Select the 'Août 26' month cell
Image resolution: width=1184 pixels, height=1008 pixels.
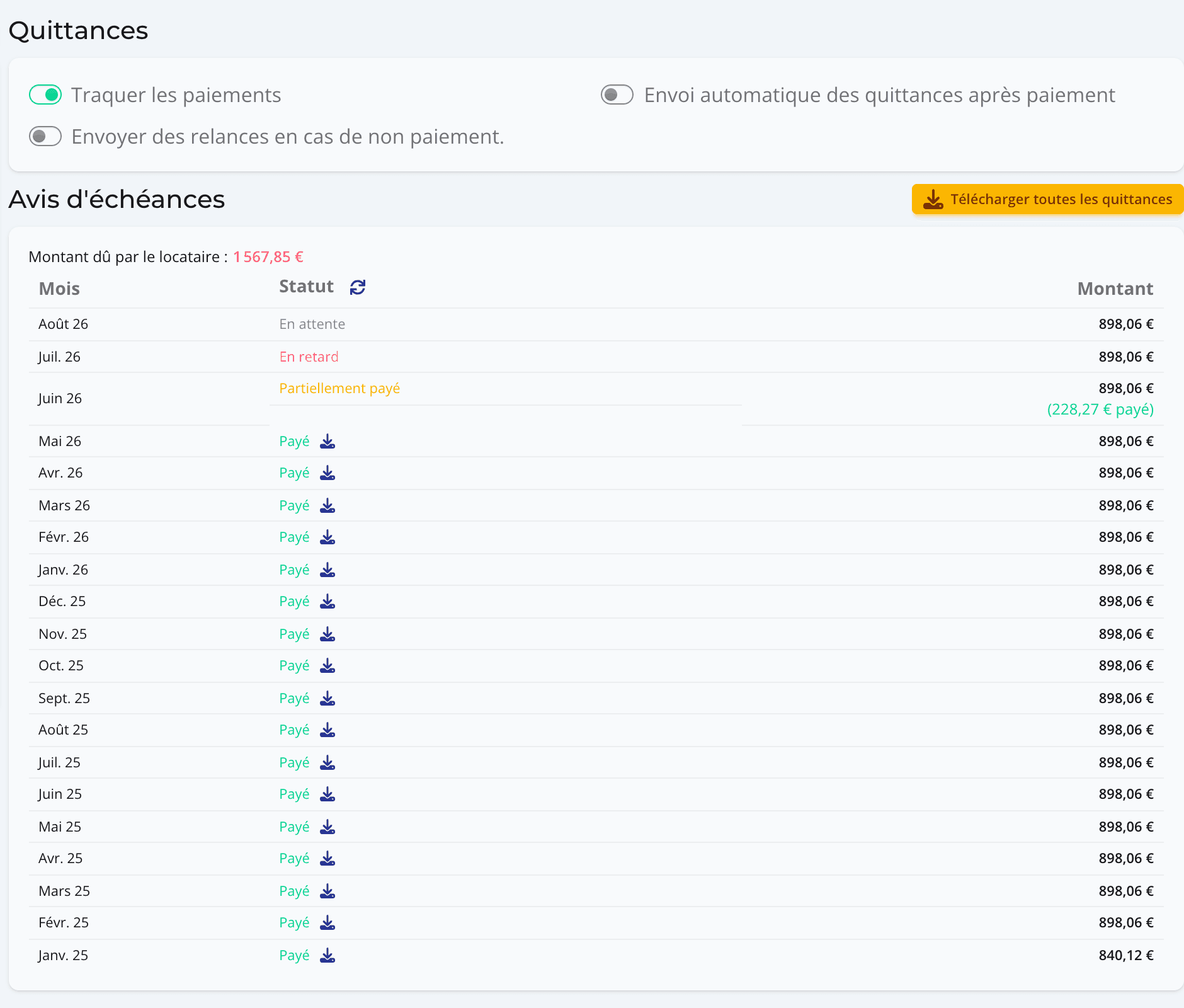pyautogui.click(x=63, y=324)
